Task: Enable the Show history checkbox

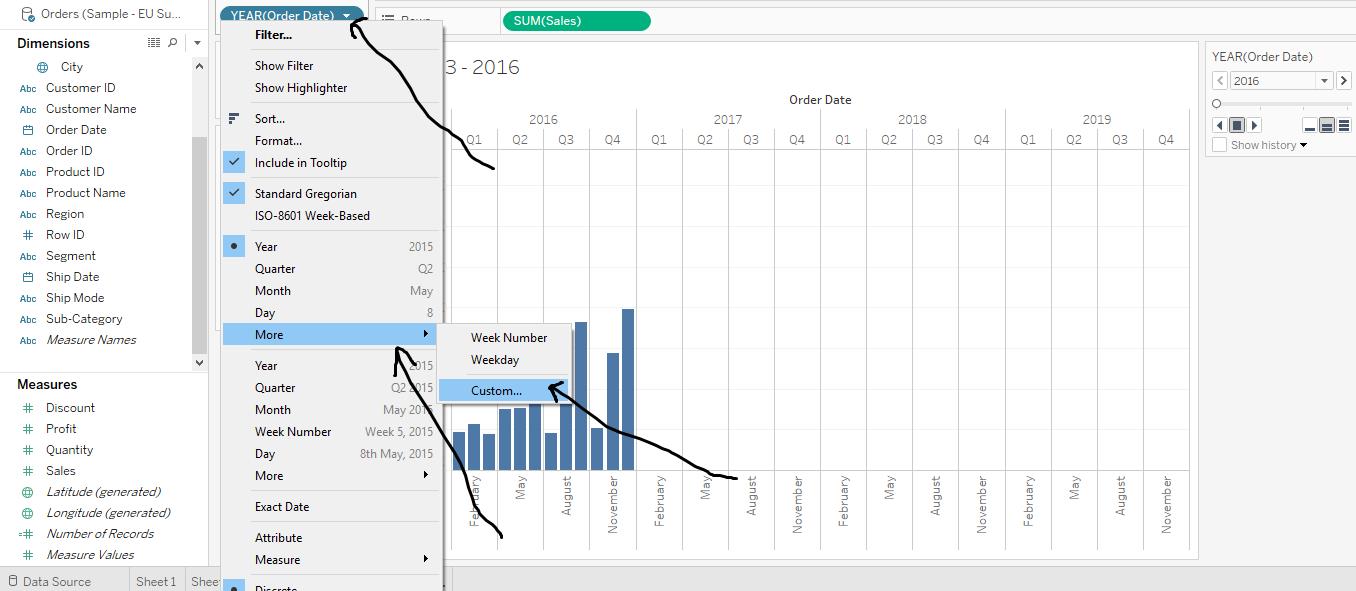Action: click(1219, 145)
